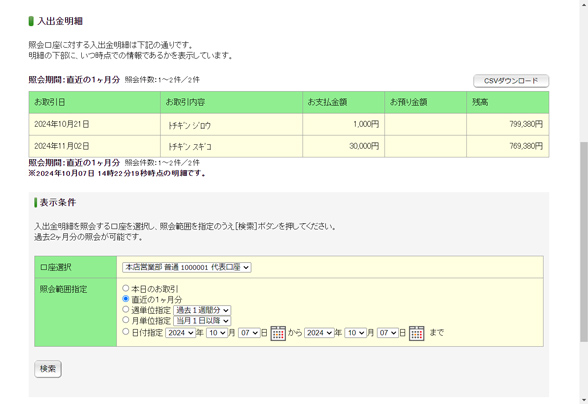This screenshot has width=588, height=404.
Task: Open the end month dropdown
Action: click(x=356, y=333)
